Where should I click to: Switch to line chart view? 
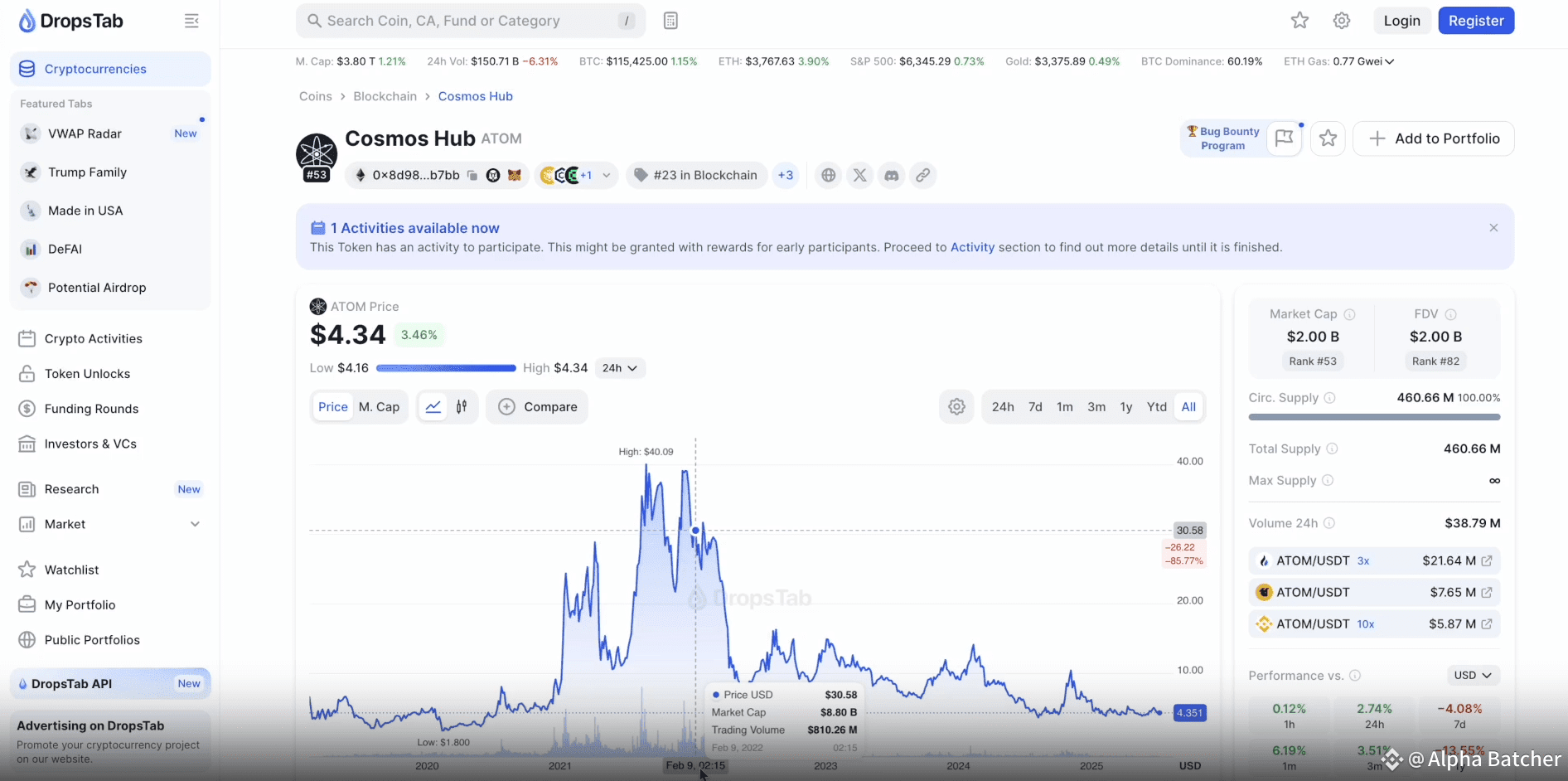pyautogui.click(x=433, y=407)
